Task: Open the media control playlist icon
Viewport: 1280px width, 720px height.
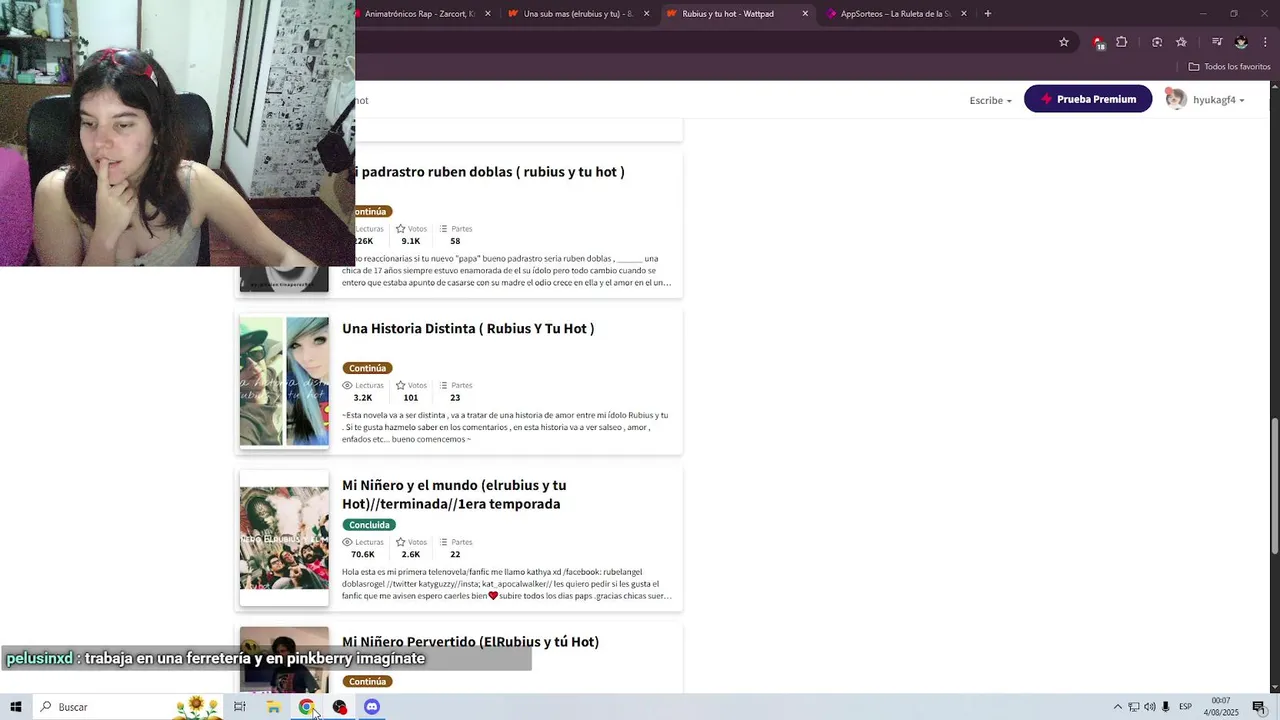Action: (x=1217, y=42)
